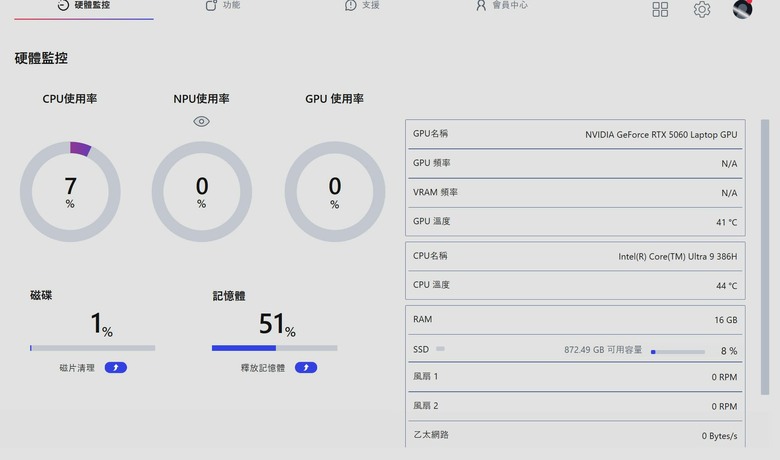Select the GPU 頻率 'N/A' value
Screen dimensions: 780x460
click(x=729, y=164)
